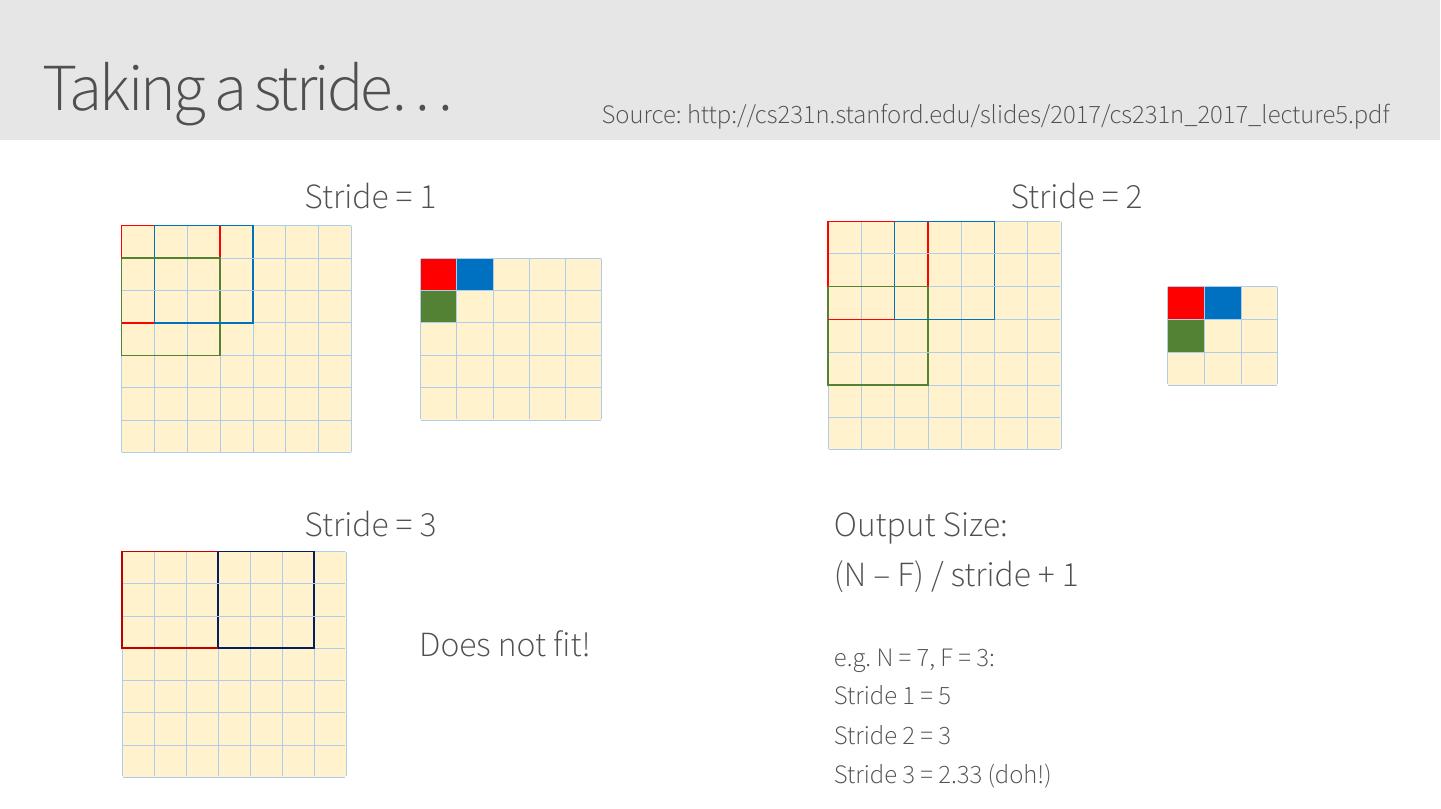Click the "Stride = 1" heading
The image size is (1441, 809).
click(370, 196)
